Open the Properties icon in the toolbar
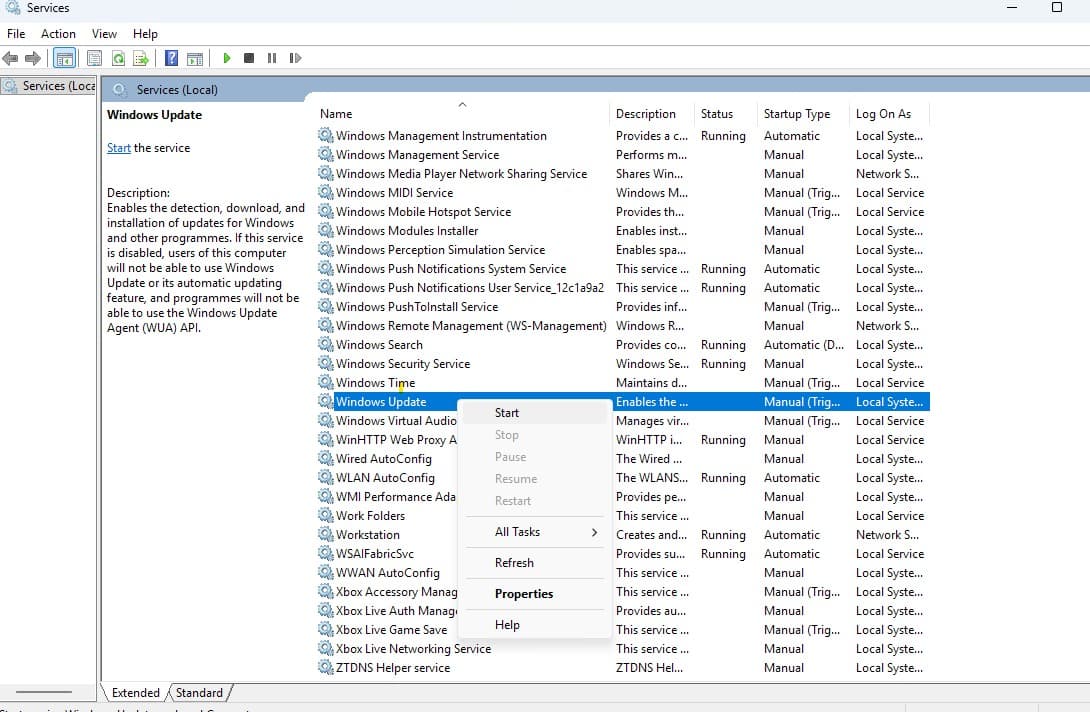 click(93, 57)
